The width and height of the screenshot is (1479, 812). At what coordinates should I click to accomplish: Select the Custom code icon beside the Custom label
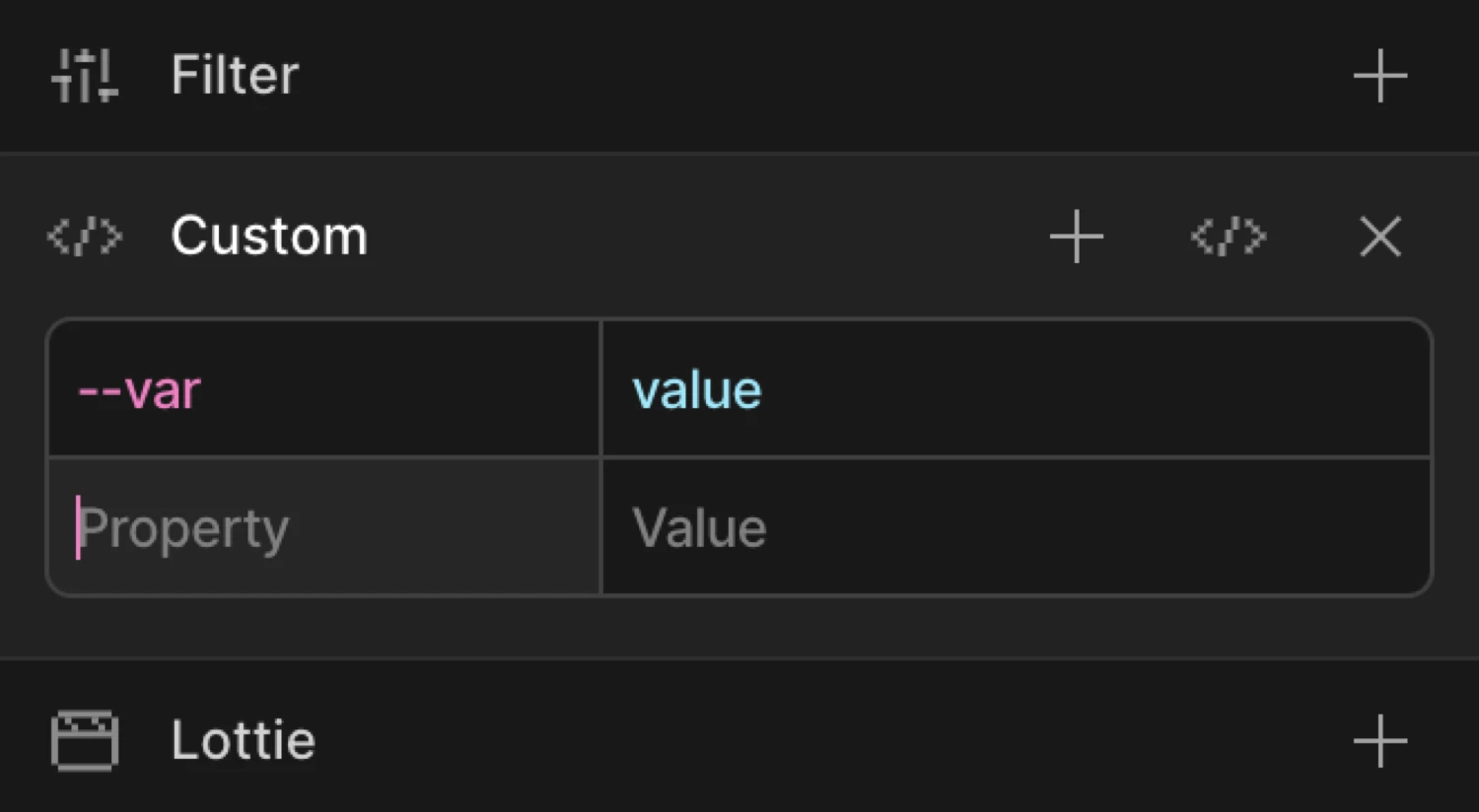84,236
